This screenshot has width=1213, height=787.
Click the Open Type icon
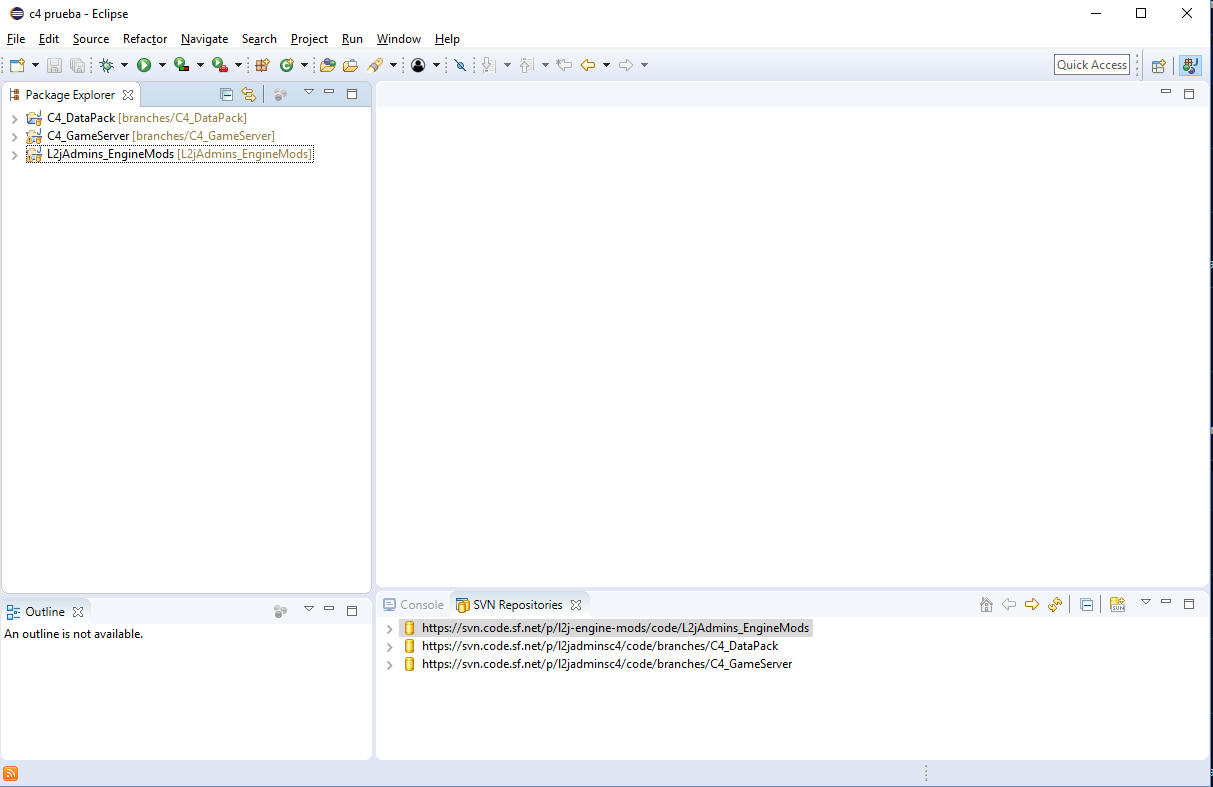[x=327, y=65]
